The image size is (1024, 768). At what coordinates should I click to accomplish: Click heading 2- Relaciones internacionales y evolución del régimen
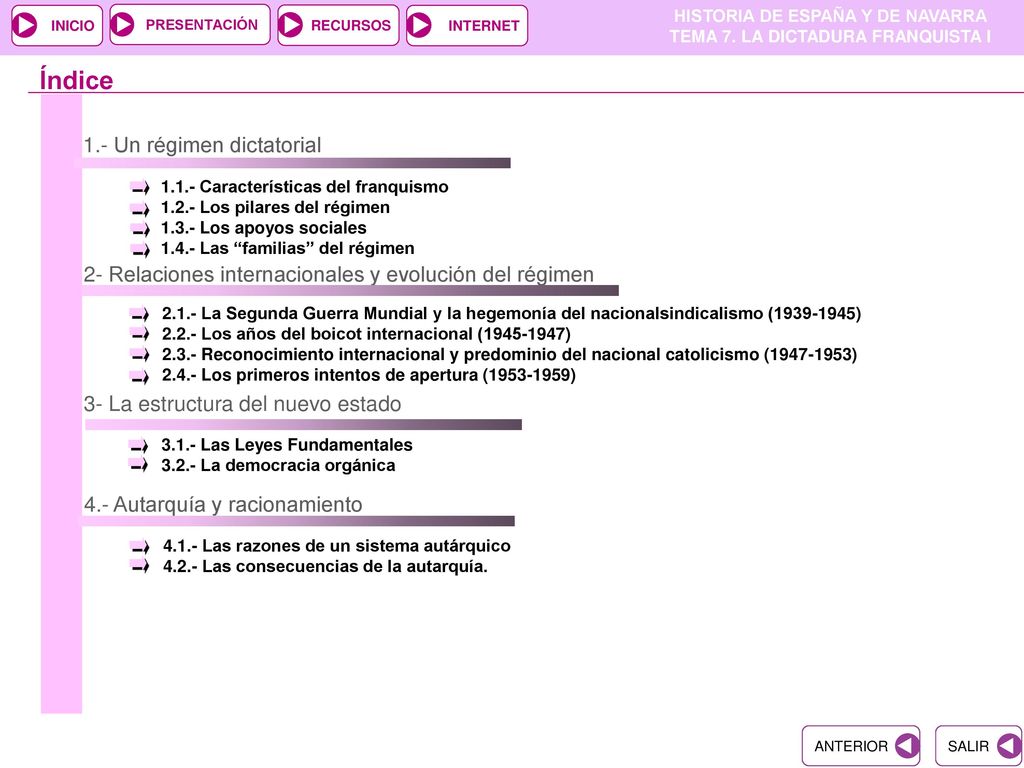(338, 274)
